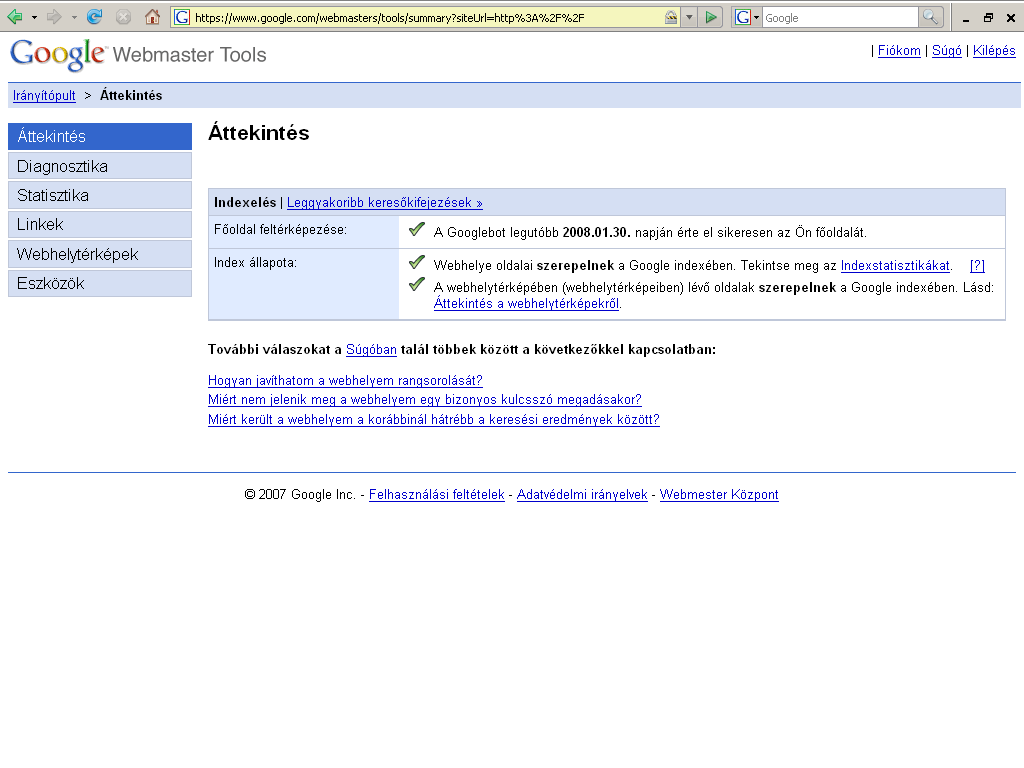Viewport: 1024px width, 768px height.
Task: Open Hogyan javíthatom a webhelyem rangsorolását link
Action: pos(345,381)
